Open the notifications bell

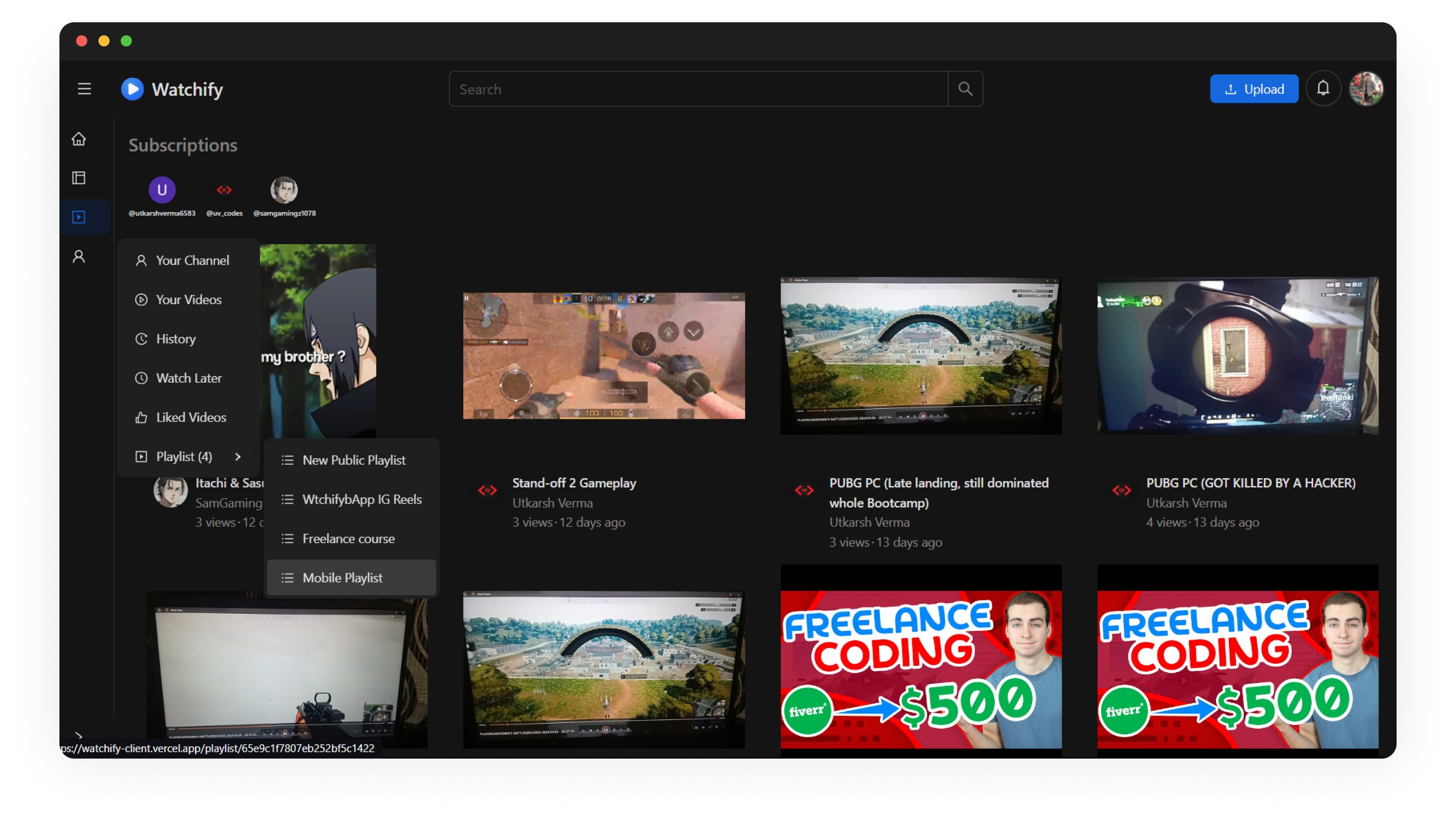tap(1323, 88)
